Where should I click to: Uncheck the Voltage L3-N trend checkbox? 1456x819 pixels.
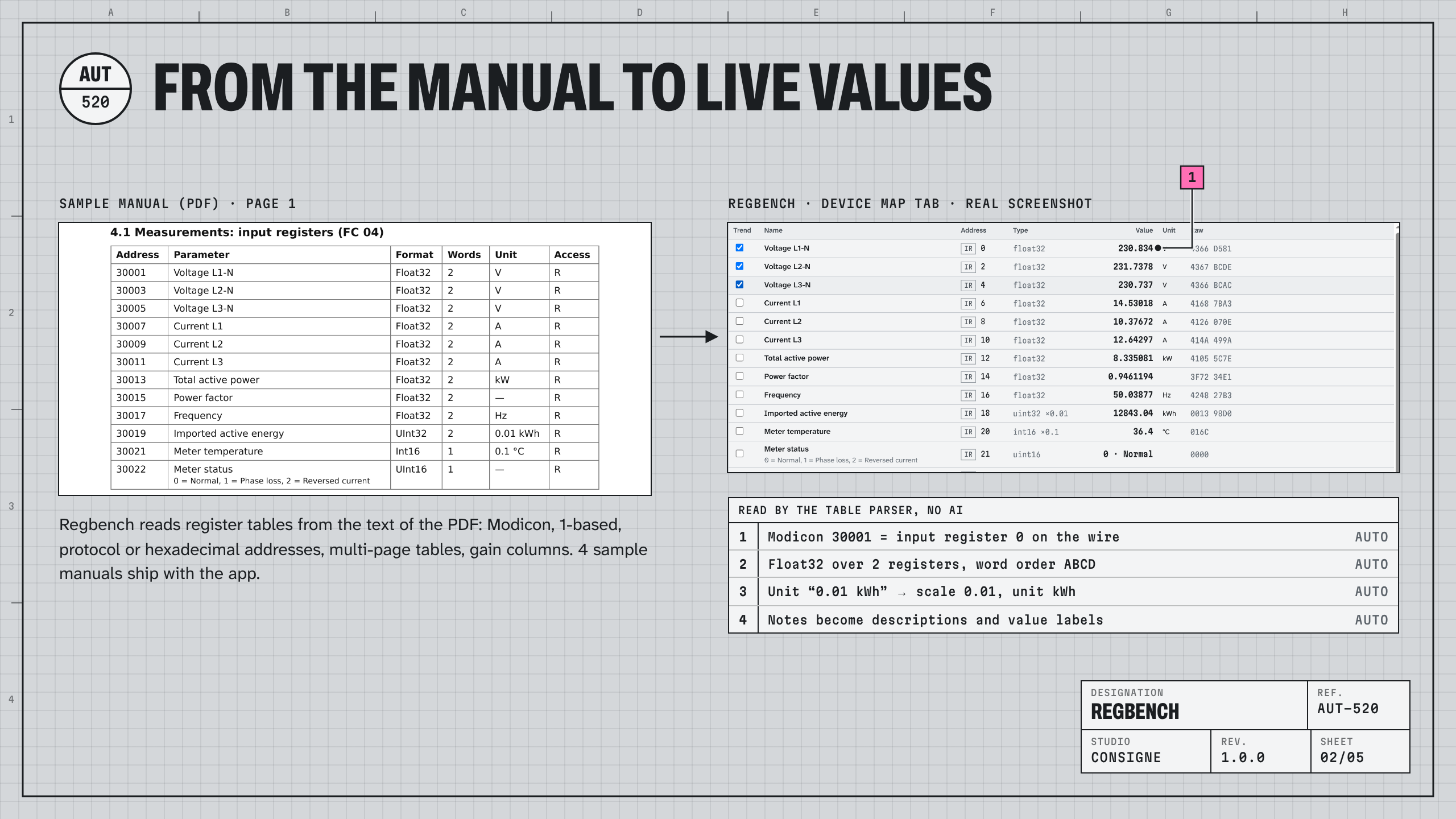click(x=739, y=284)
